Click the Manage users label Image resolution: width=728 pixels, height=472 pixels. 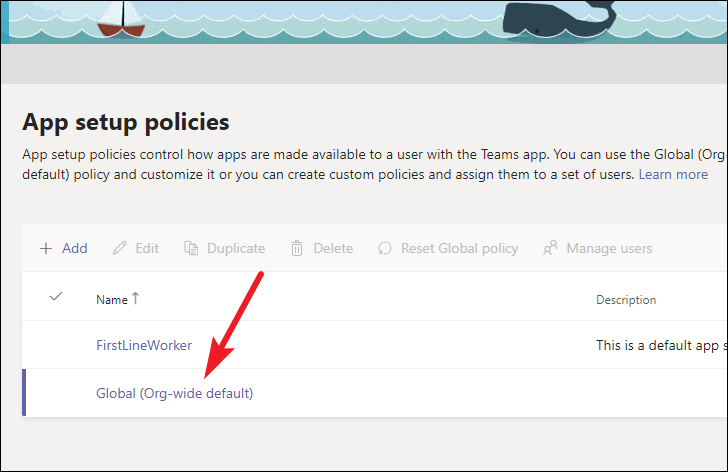[x=609, y=248]
